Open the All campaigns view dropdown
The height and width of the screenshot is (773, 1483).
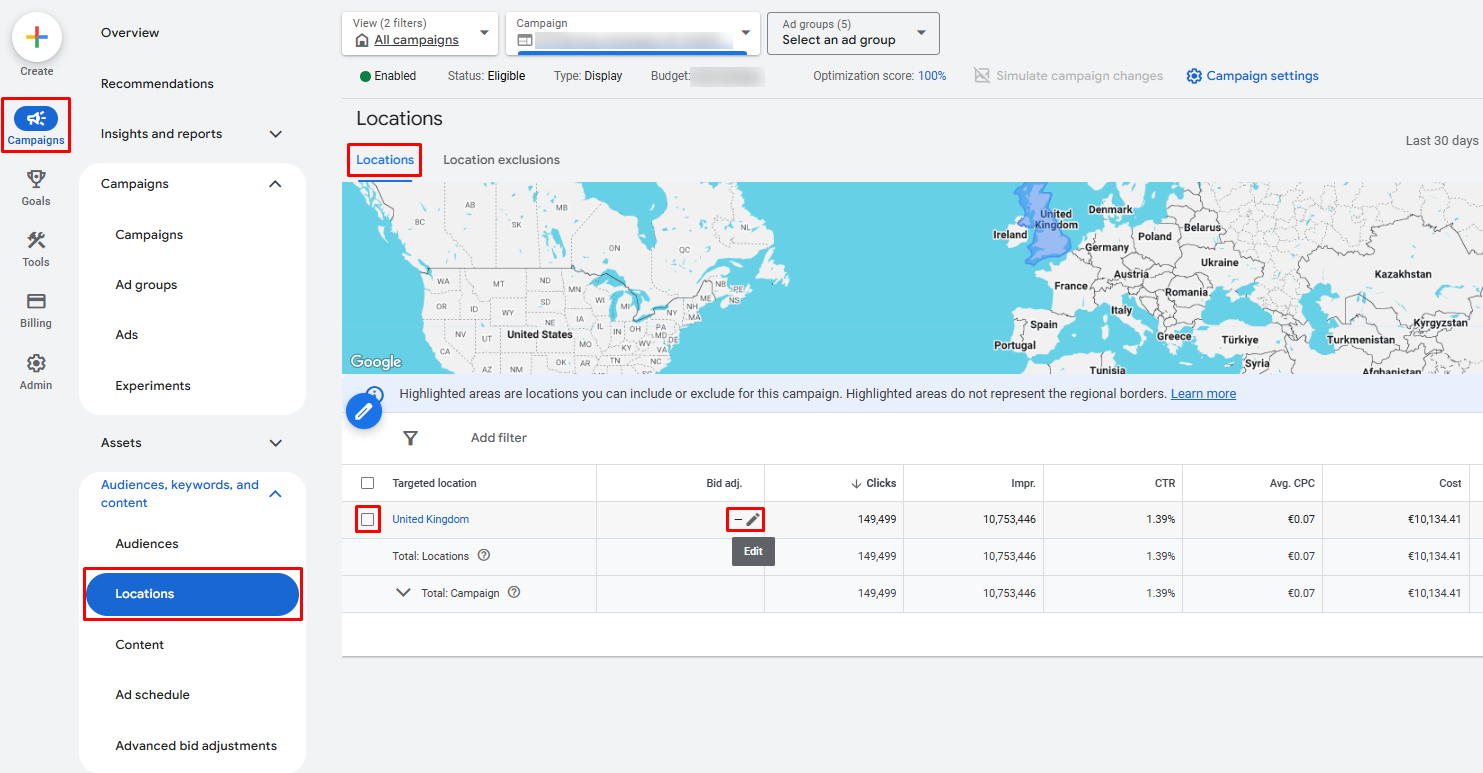(420, 33)
